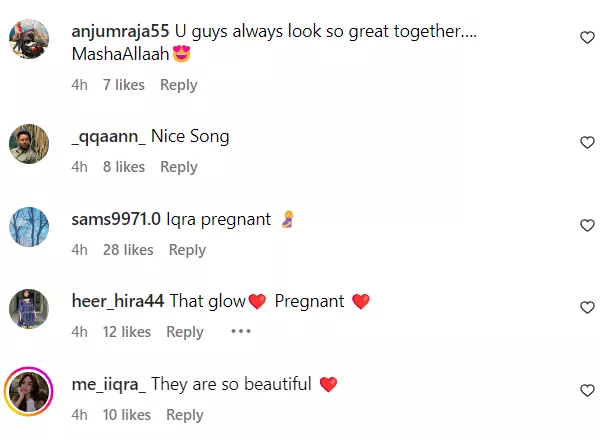The width and height of the screenshot is (600, 440).
Task: View _qqaann_'s profile avatar
Action: click(x=29, y=144)
